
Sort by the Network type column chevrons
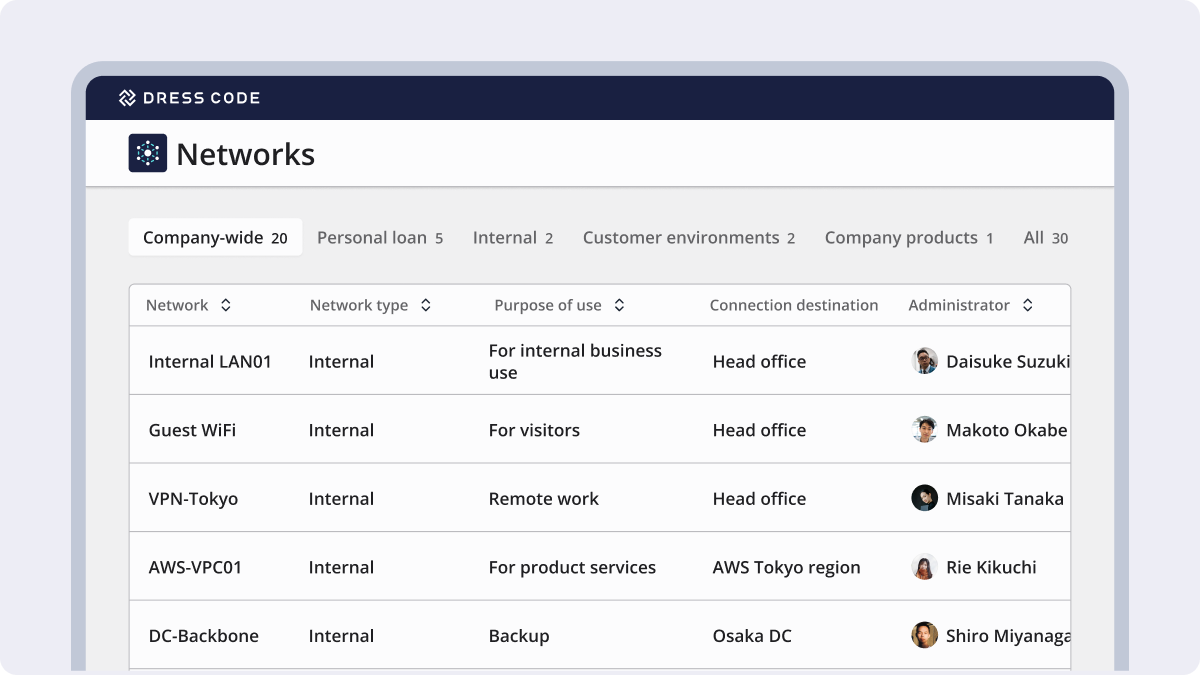click(x=423, y=305)
